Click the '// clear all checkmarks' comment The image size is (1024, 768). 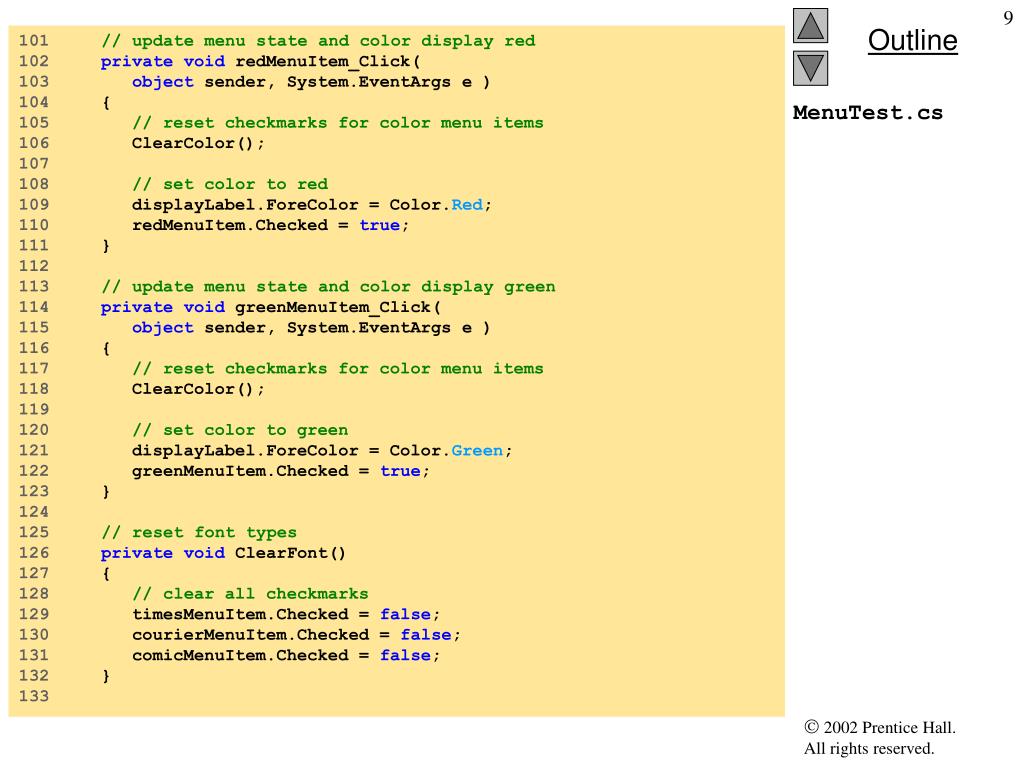[250, 594]
